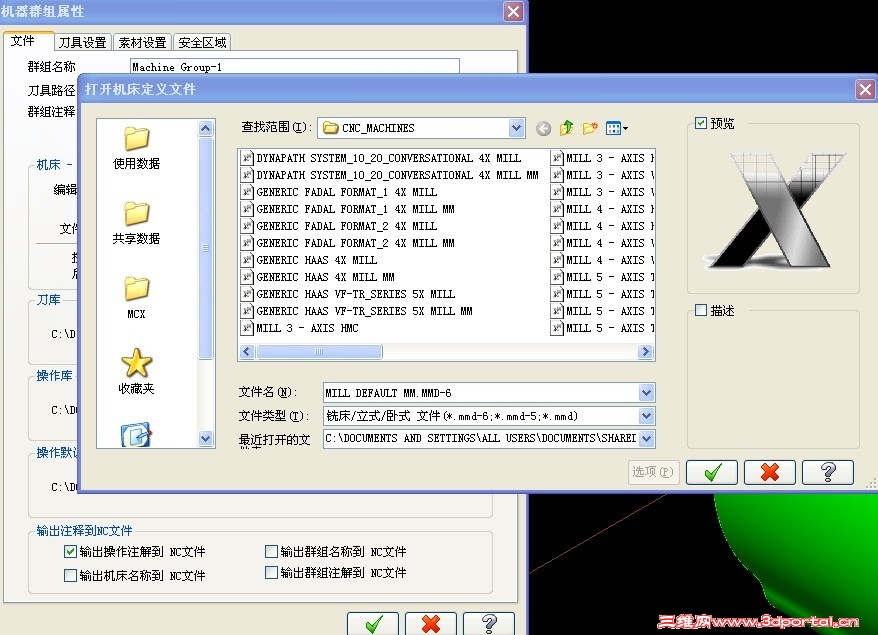The width and height of the screenshot is (878, 635).
Task: Create a new folder icon
Action: coord(590,128)
